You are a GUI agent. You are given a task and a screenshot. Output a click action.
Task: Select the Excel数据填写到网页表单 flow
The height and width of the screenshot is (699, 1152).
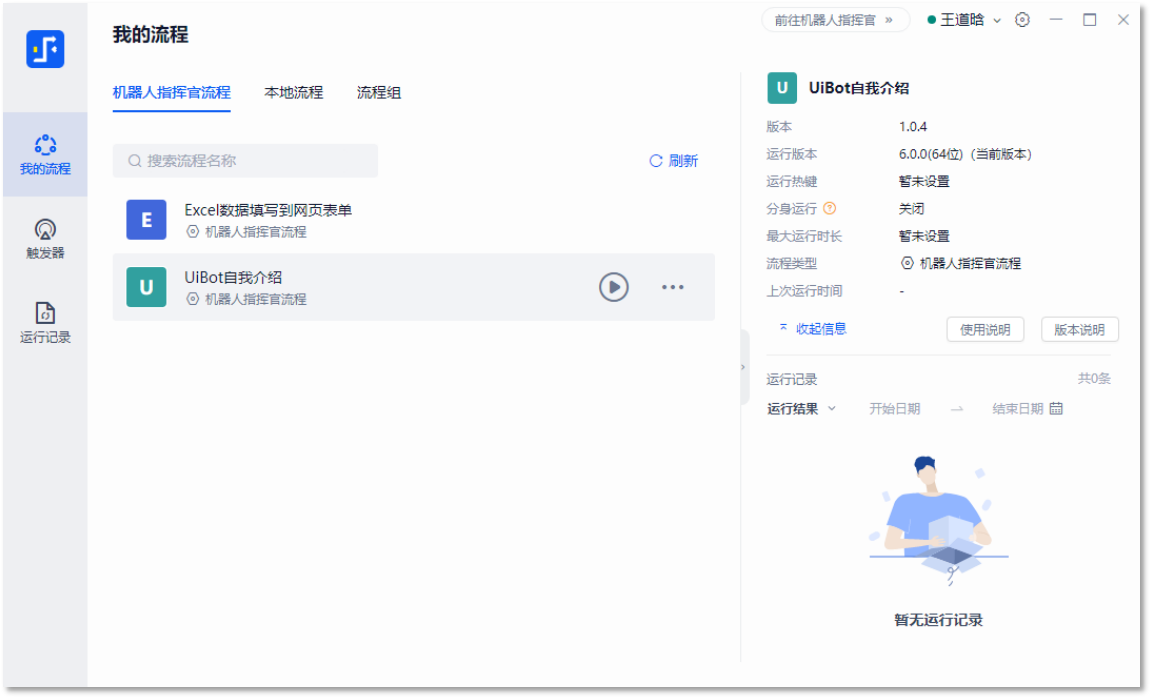click(413, 220)
